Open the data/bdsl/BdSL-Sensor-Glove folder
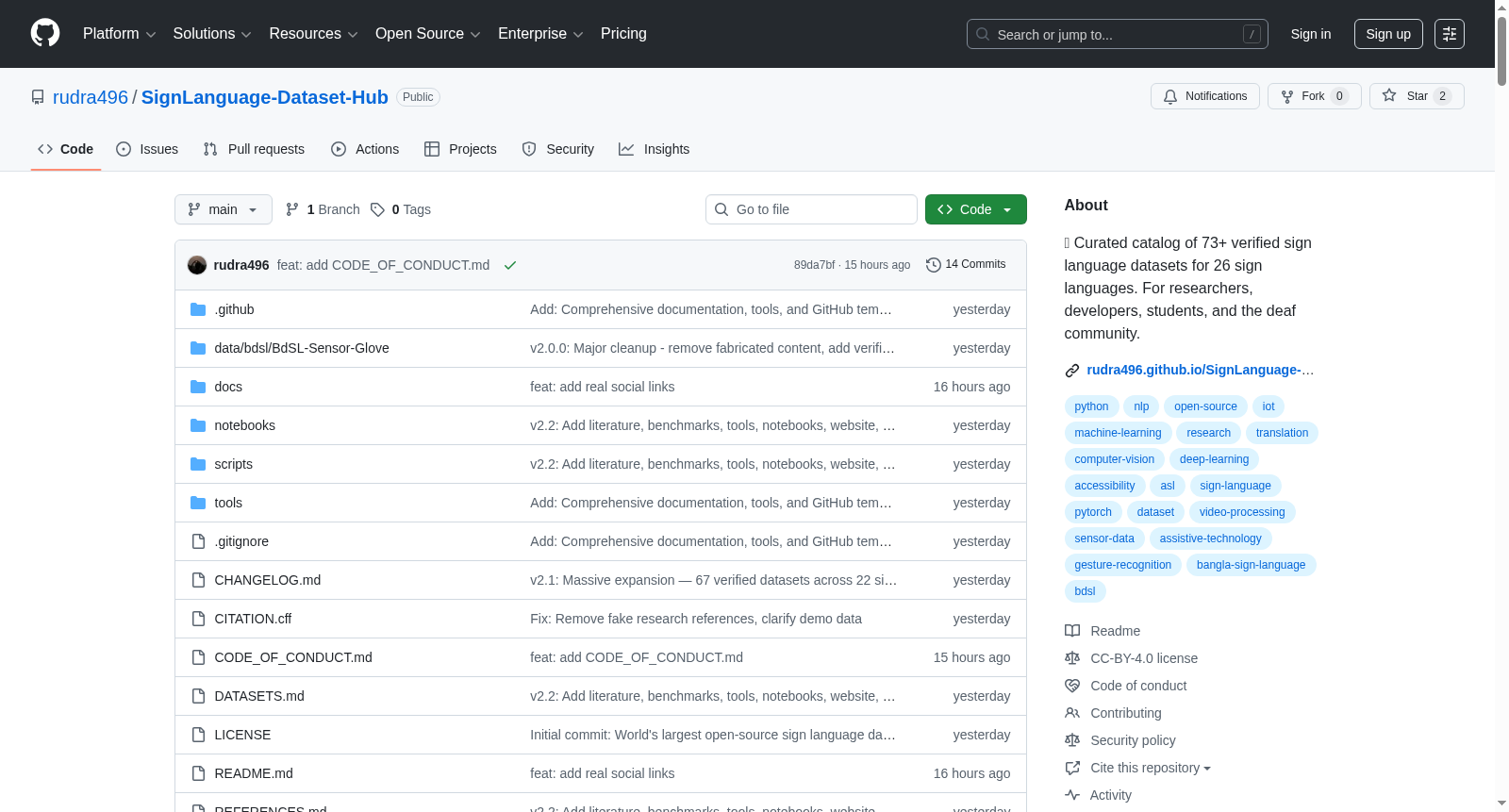The width and height of the screenshot is (1509, 812). pyautogui.click(x=302, y=348)
